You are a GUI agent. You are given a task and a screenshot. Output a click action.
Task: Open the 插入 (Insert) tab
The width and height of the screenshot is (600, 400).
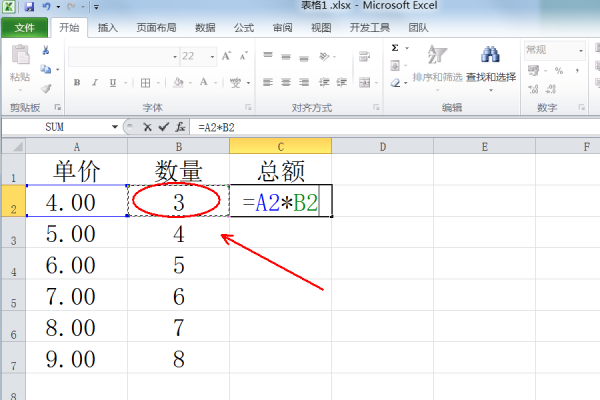pos(108,28)
